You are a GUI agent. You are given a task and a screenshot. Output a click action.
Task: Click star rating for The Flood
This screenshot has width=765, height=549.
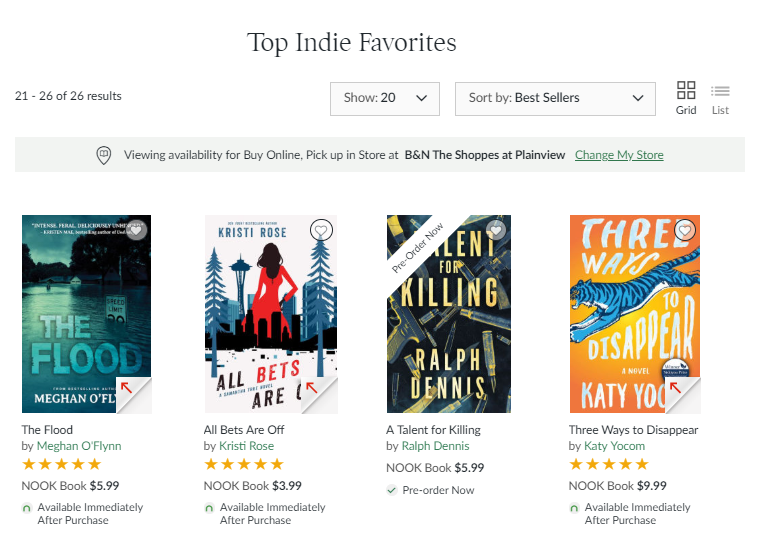click(61, 464)
